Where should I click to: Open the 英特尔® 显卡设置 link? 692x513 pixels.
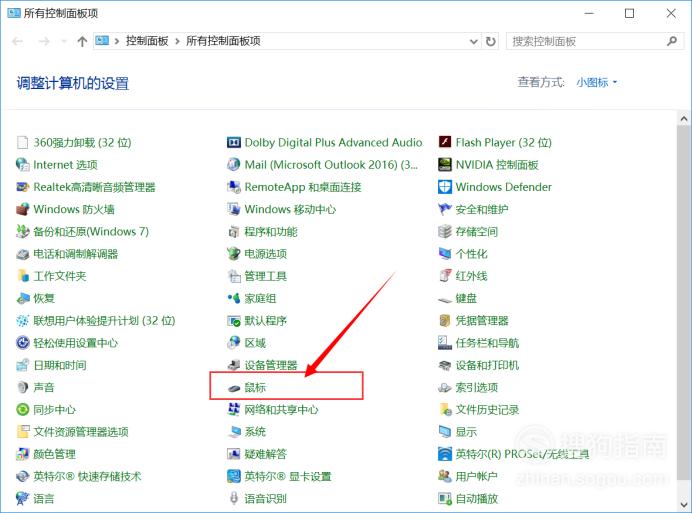(288, 476)
